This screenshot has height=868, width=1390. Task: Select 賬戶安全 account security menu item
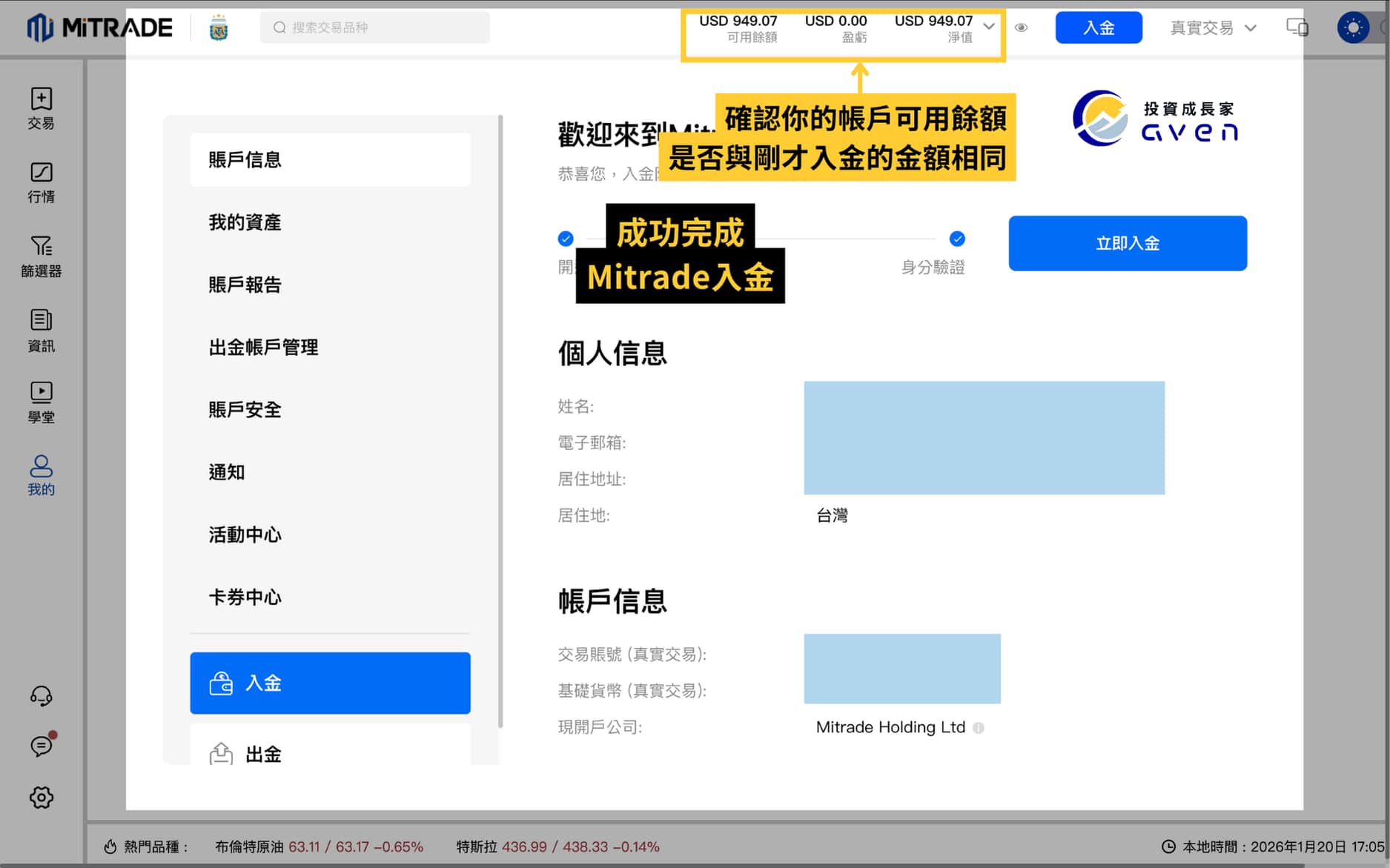click(x=330, y=409)
